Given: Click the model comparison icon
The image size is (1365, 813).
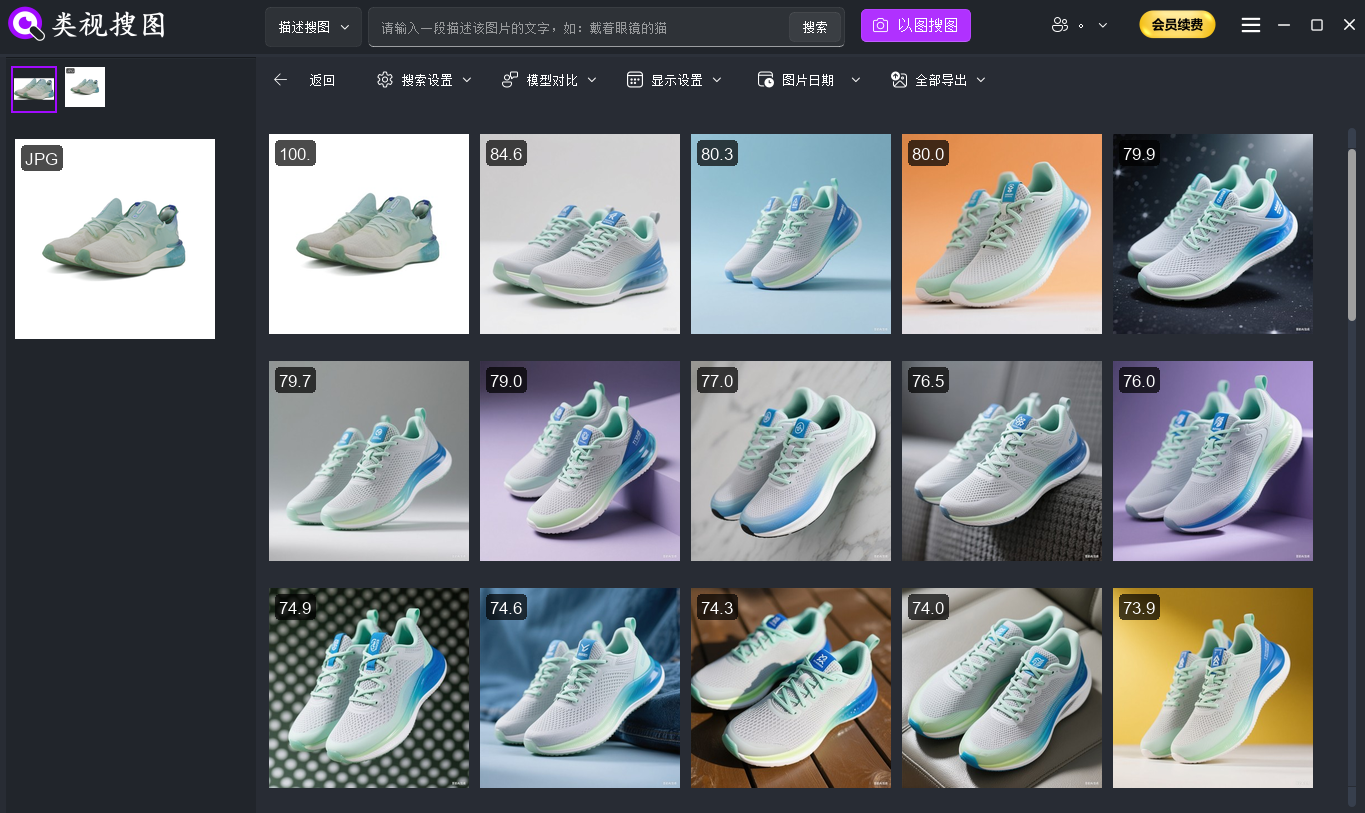Looking at the screenshot, I should coord(510,80).
